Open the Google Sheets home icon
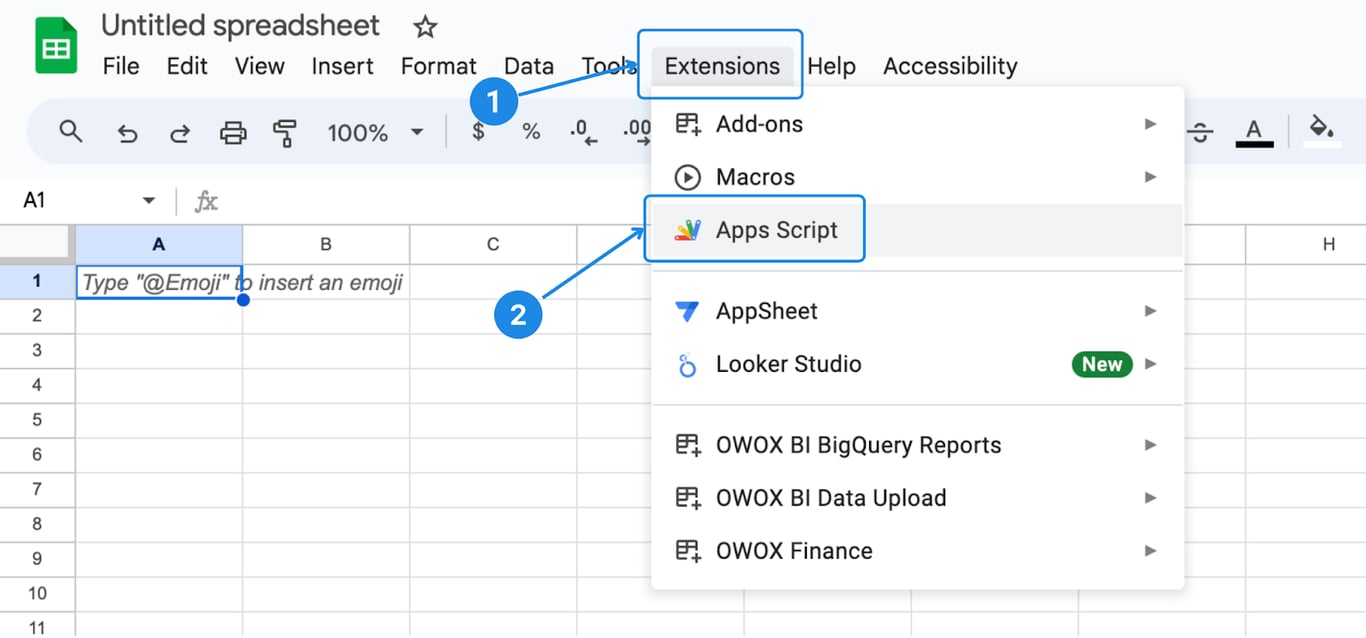The width and height of the screenshot is (1366, 638). [56, 45]
